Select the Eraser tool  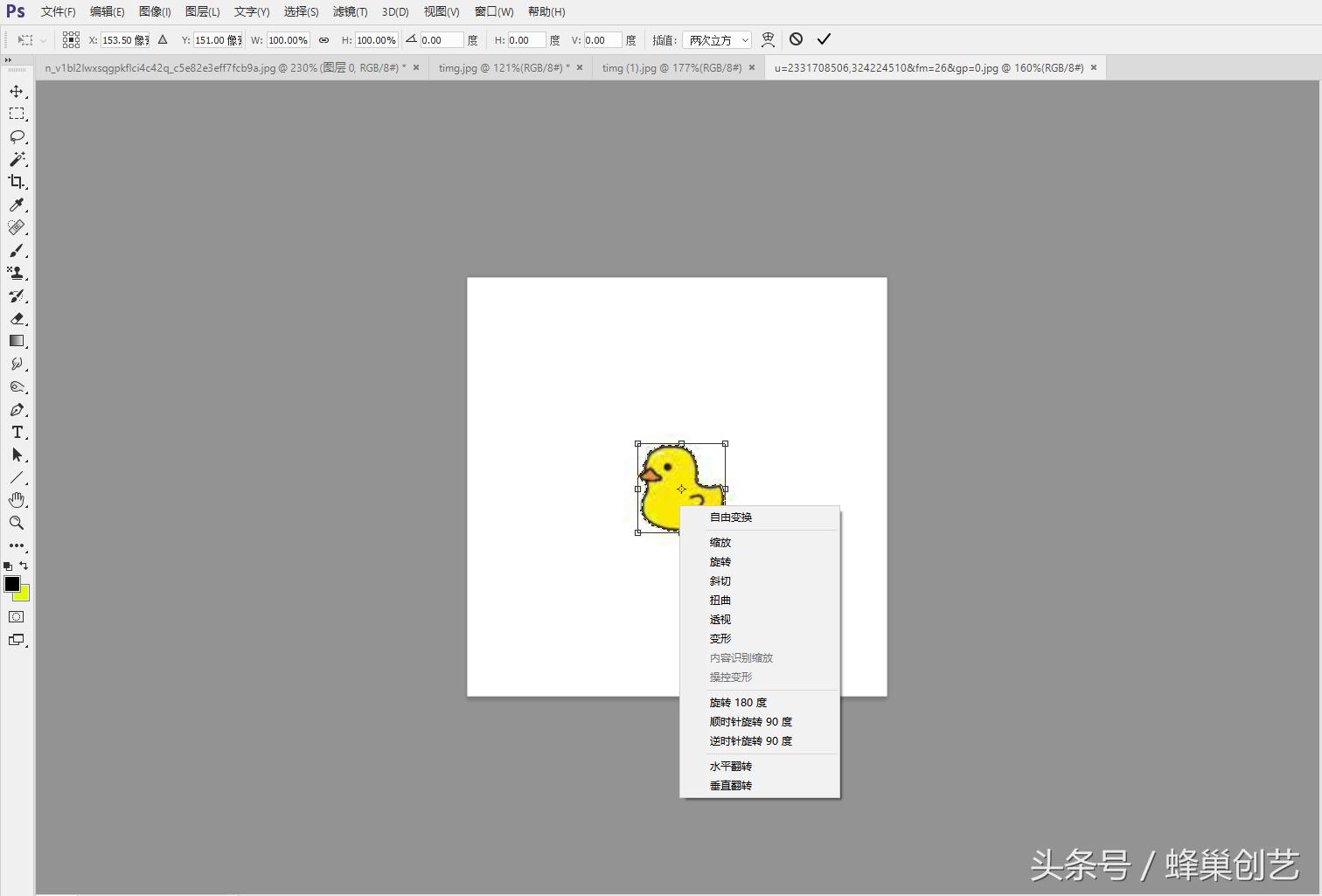[x=17, y=319]
